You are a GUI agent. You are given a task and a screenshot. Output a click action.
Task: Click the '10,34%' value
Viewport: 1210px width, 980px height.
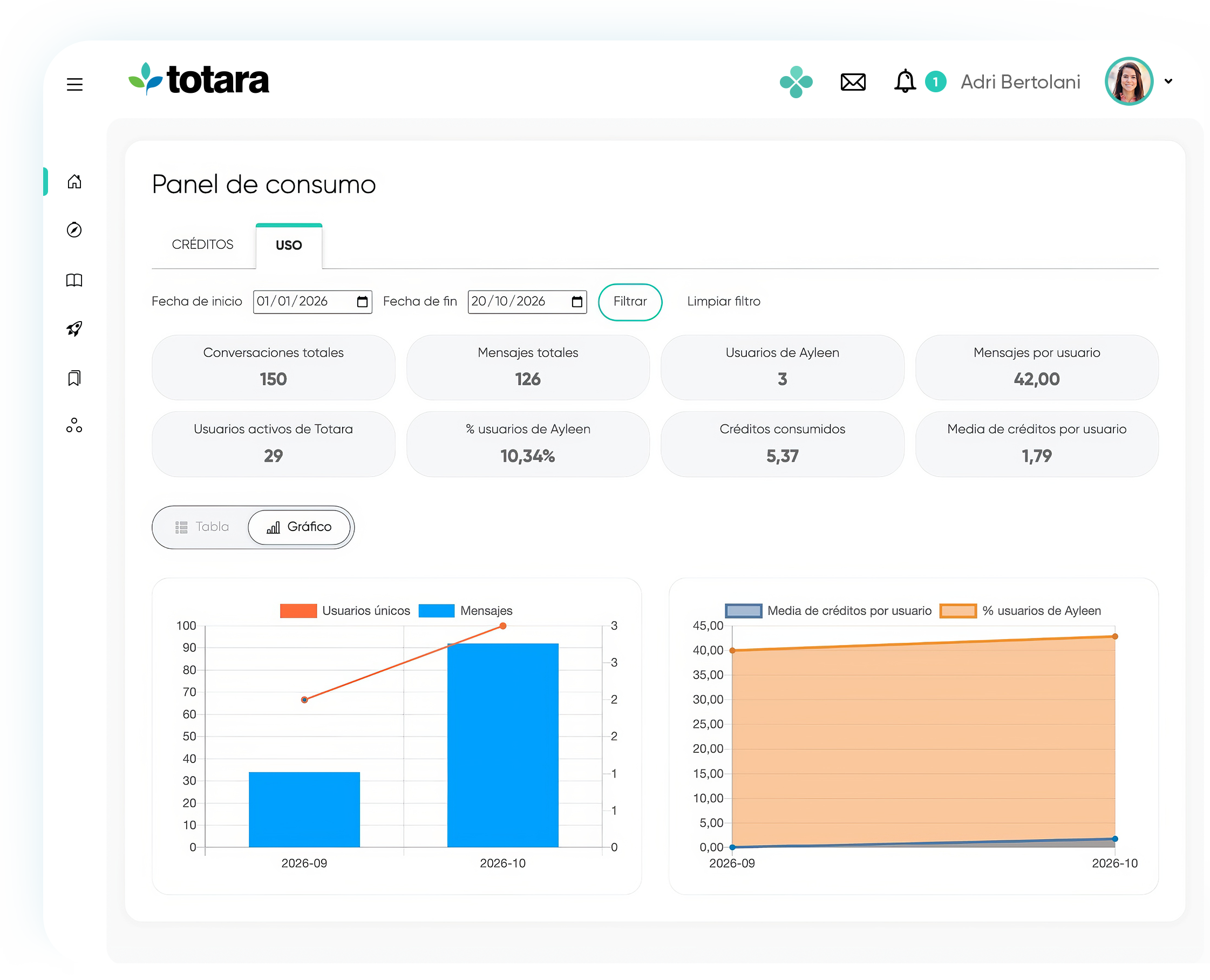pyautogui.click(x=527, y=456)
